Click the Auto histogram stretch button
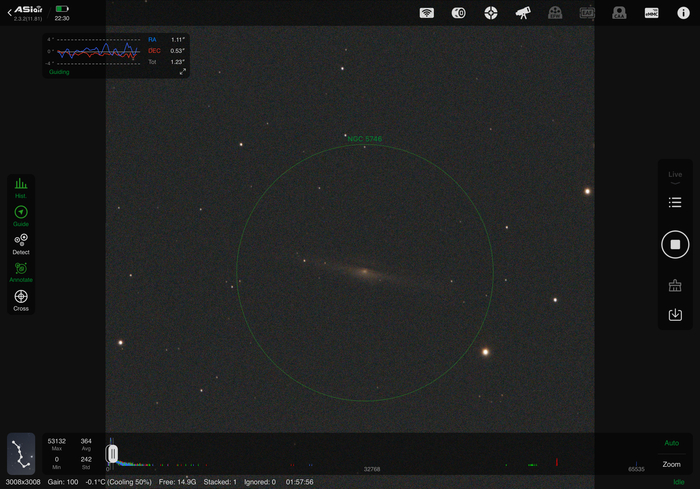700x489 pixels. (x=671, y=443)
